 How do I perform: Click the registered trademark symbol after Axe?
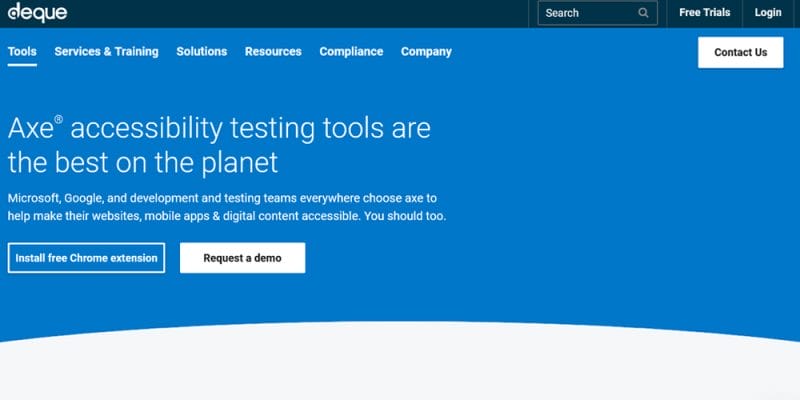point(59,119)
